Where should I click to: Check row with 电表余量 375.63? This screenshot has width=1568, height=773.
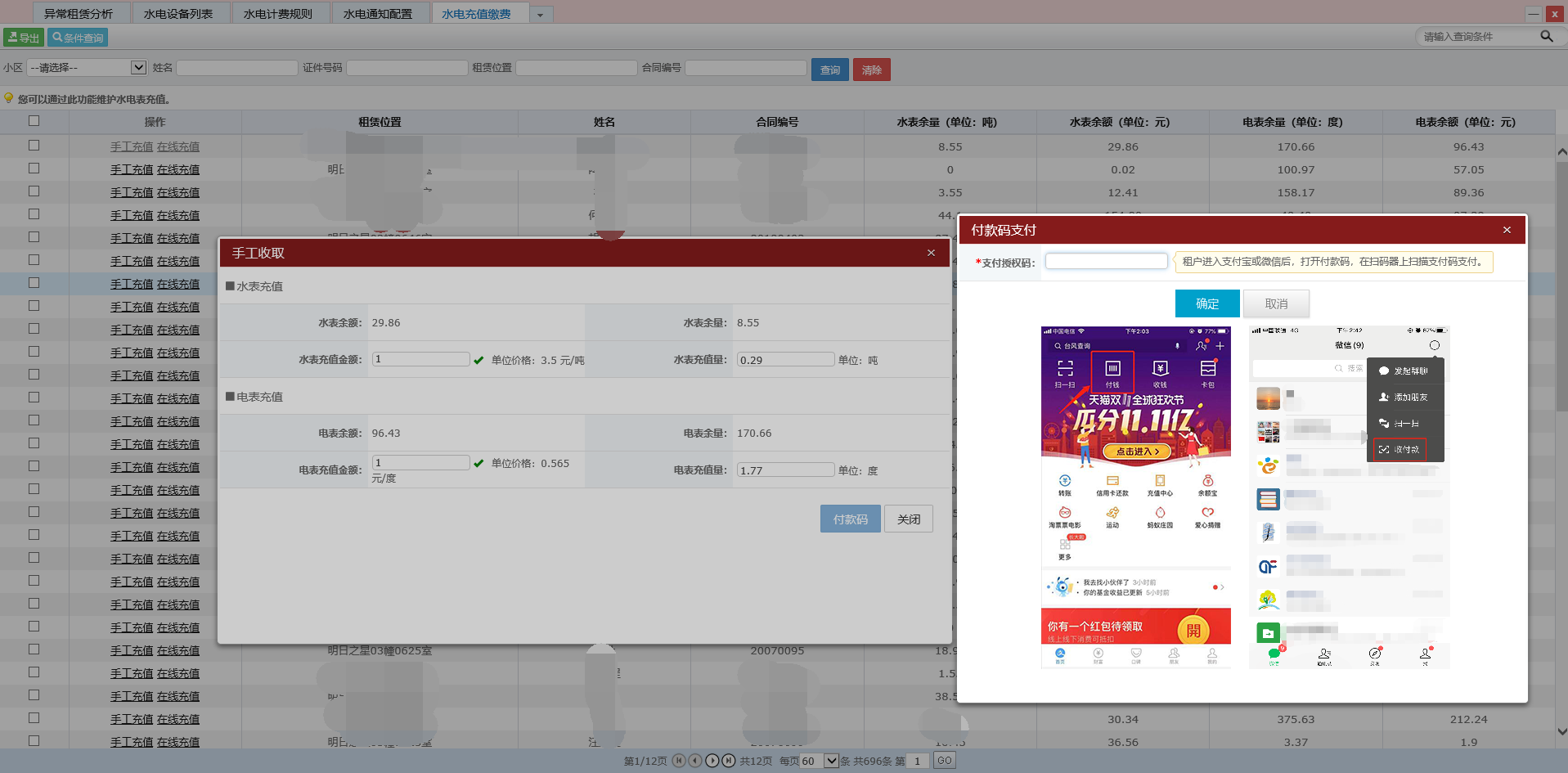[34, 717]
